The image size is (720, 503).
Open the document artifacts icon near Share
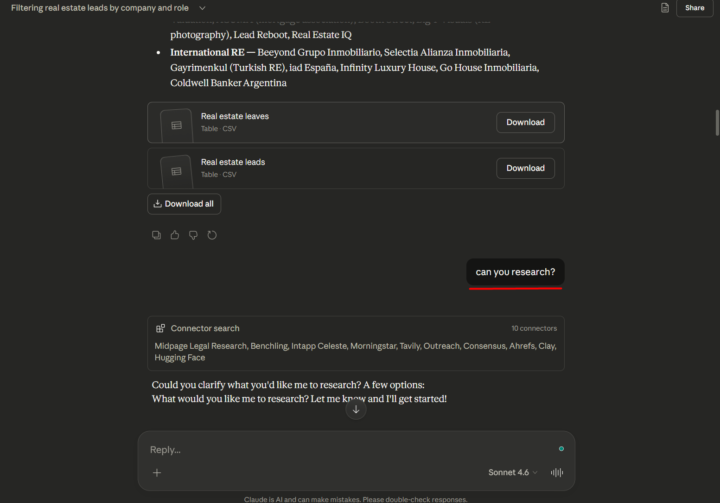click(x=664, y=8)
